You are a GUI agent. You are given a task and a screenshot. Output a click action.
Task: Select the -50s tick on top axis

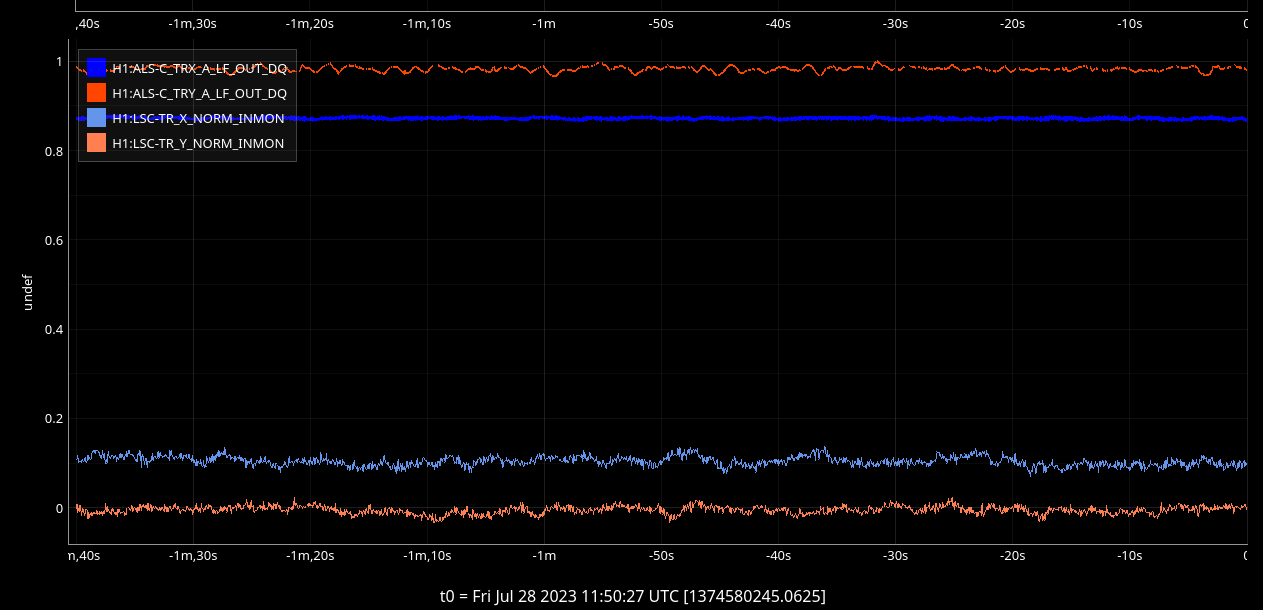661,23
